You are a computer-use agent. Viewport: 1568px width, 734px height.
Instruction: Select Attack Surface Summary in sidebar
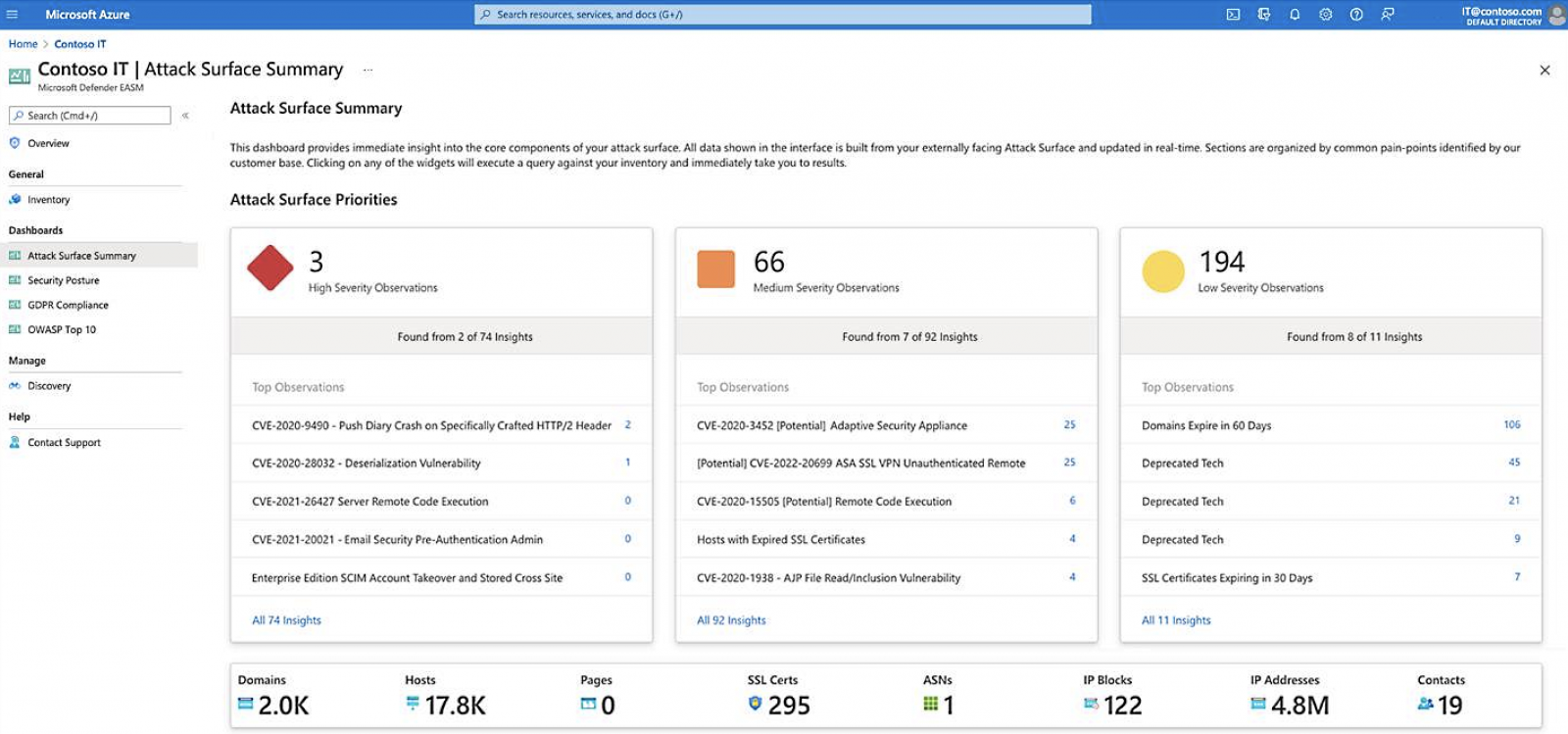99,256
